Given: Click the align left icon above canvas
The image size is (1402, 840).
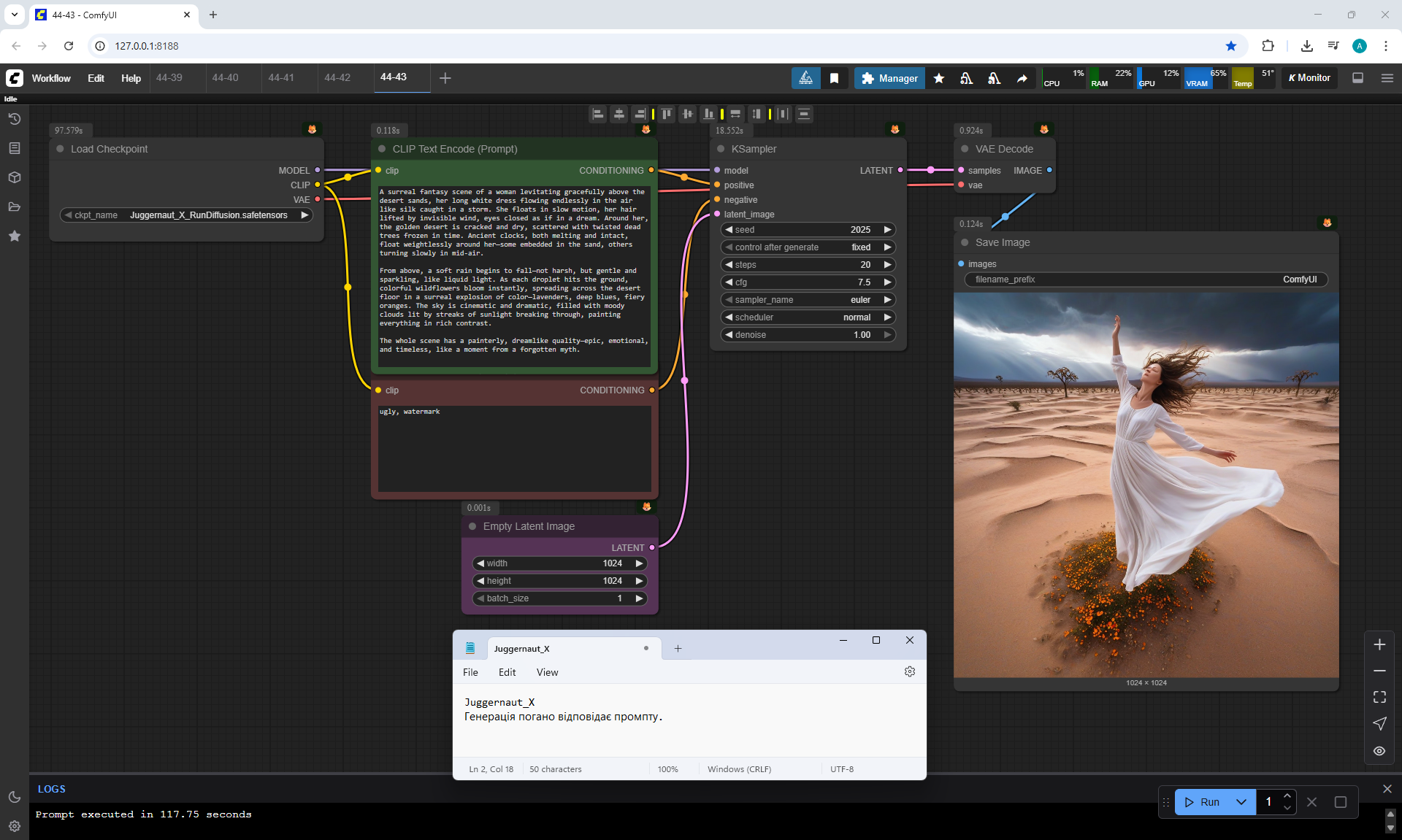Looking at the screenshot, I should (598, 114).
